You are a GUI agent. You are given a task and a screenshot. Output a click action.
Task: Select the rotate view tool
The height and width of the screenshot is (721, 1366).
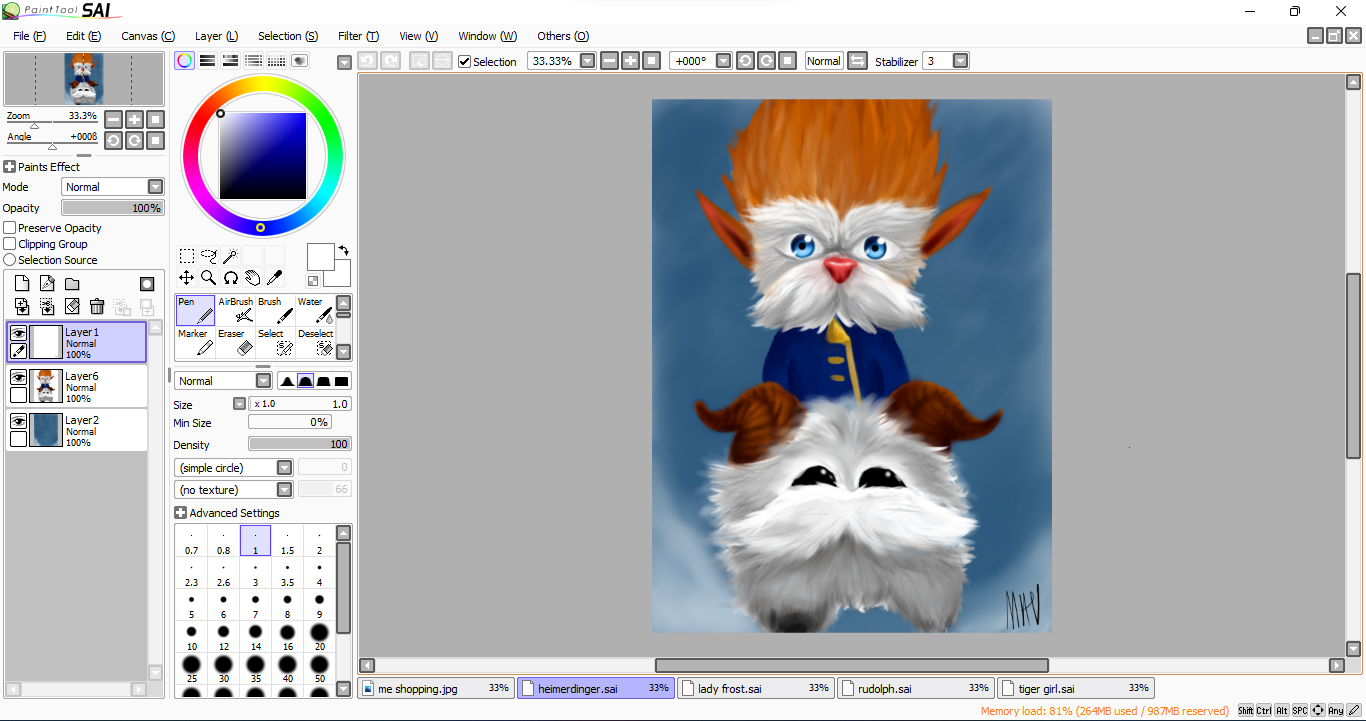[230, 278]
